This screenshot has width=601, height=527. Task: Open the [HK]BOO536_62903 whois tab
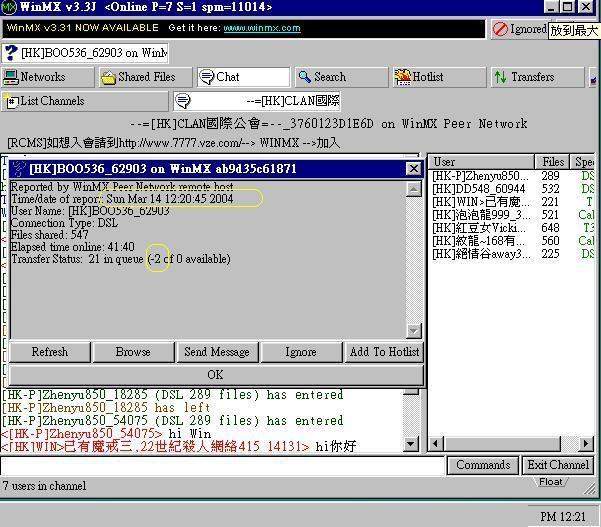click(85, 53)
